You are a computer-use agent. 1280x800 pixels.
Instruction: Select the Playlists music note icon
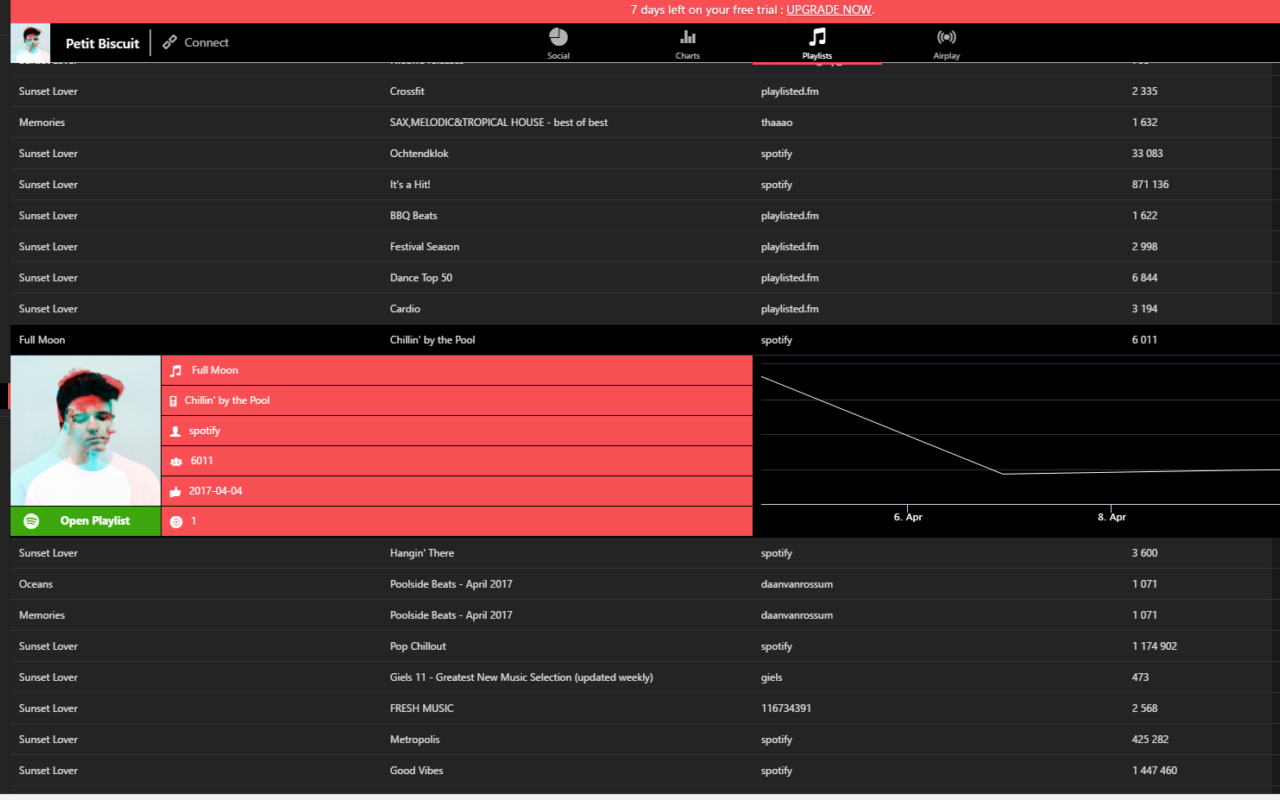tap(817, 37)
